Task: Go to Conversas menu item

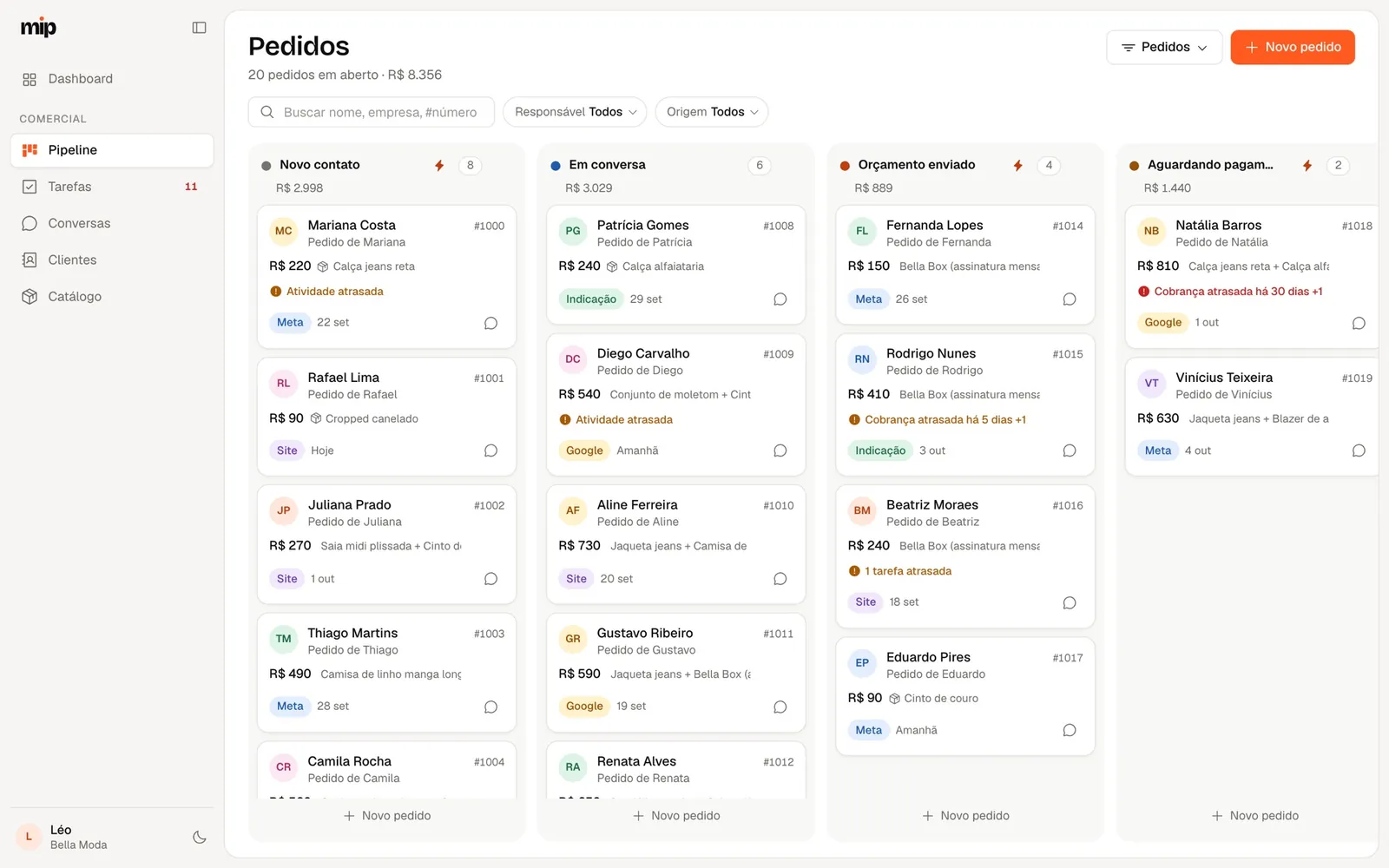Action: click(112, 223)
